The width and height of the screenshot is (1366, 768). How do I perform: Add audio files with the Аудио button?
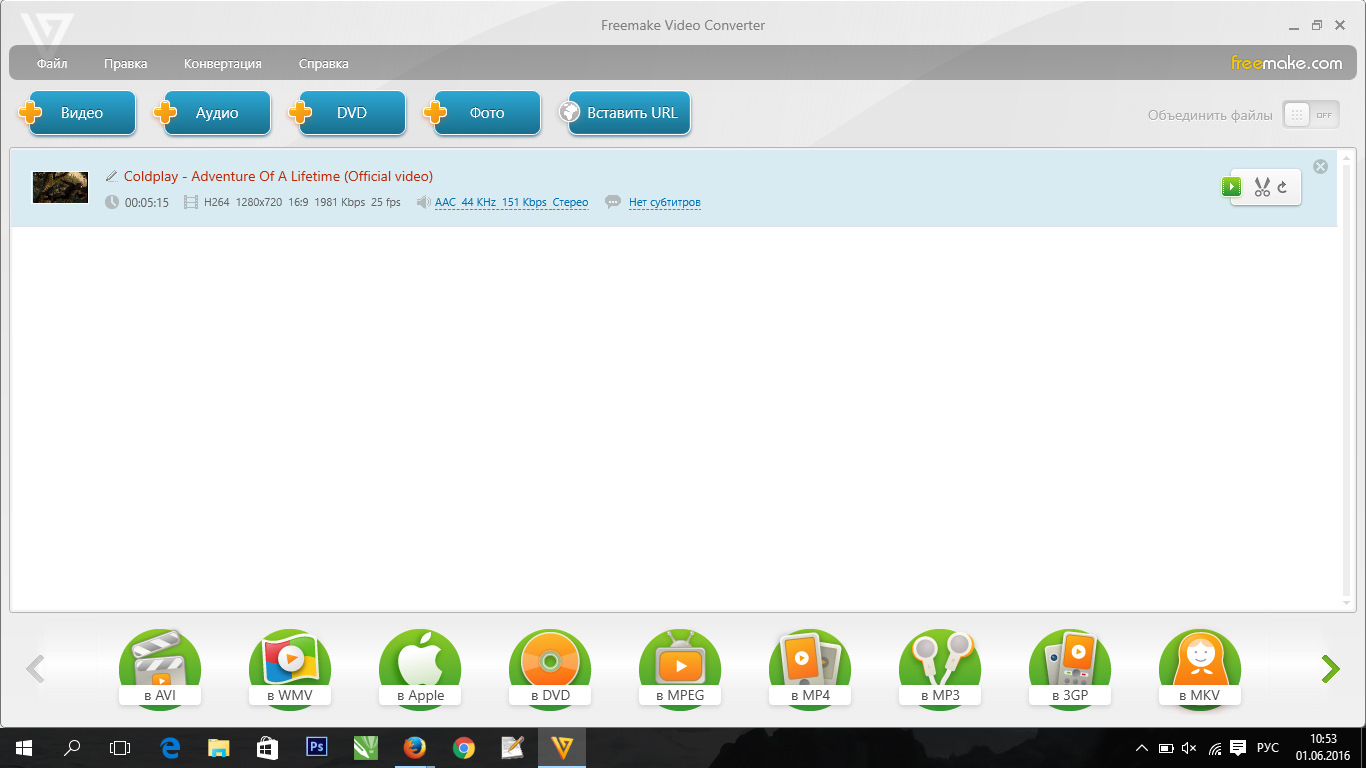click(x=213, y=113)
